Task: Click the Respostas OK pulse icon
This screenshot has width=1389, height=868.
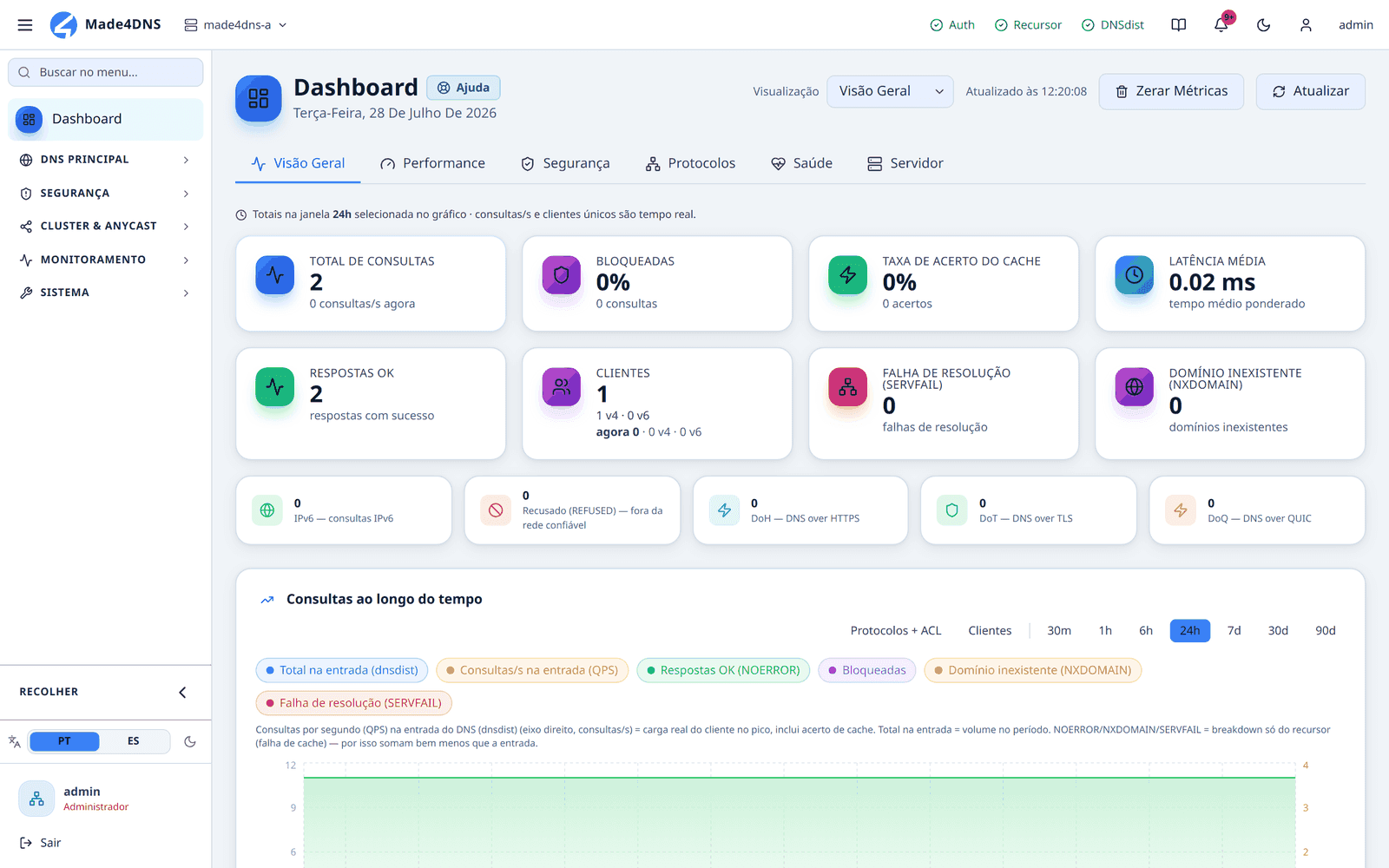Action: 275,387
